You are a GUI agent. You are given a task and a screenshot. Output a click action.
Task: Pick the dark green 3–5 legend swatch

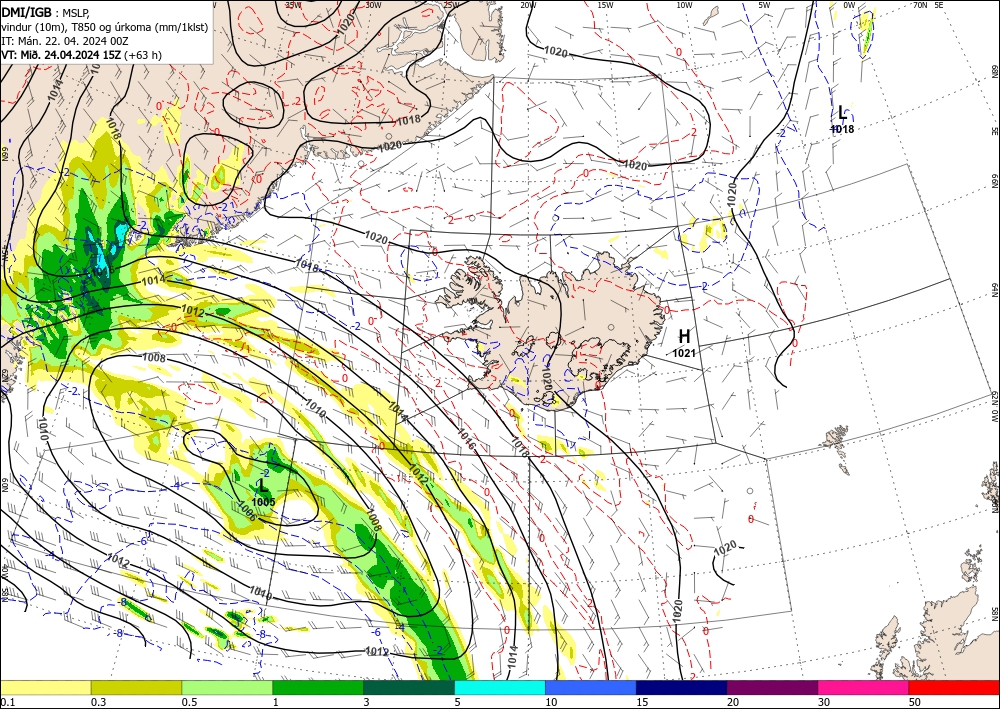[x=409, y=687]
